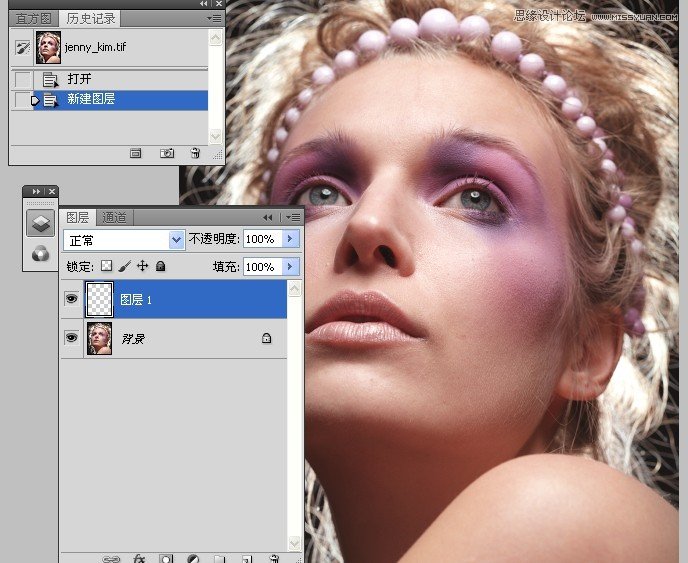Switch to the 通道 tab
The width and height of the screenshot is (688, 563).
point(115,217)
